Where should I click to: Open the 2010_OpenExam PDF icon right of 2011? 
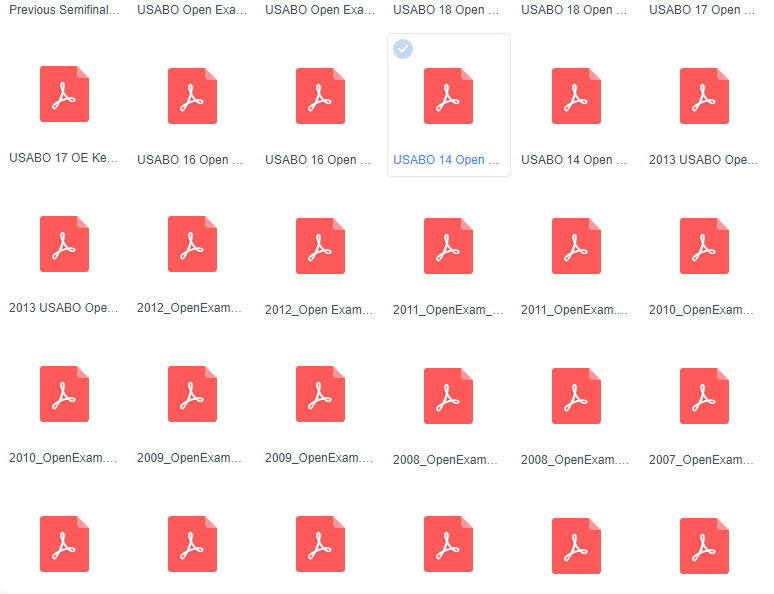704,245
